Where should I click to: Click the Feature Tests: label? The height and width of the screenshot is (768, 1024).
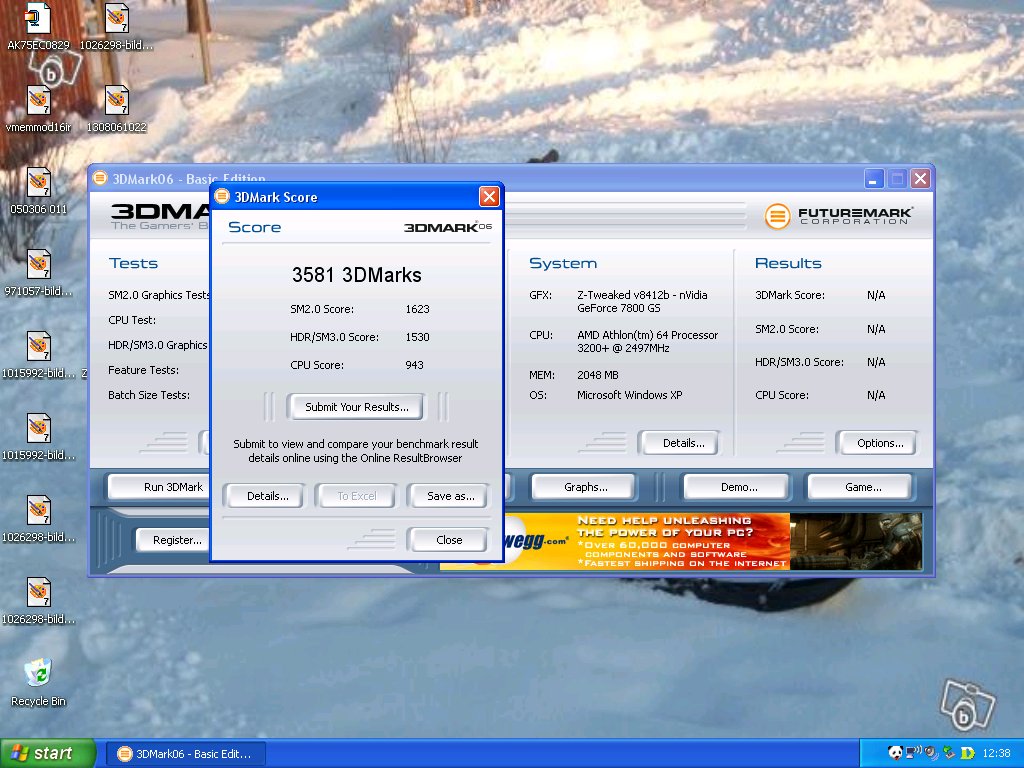pyautogui.click(x=144, y=370)
